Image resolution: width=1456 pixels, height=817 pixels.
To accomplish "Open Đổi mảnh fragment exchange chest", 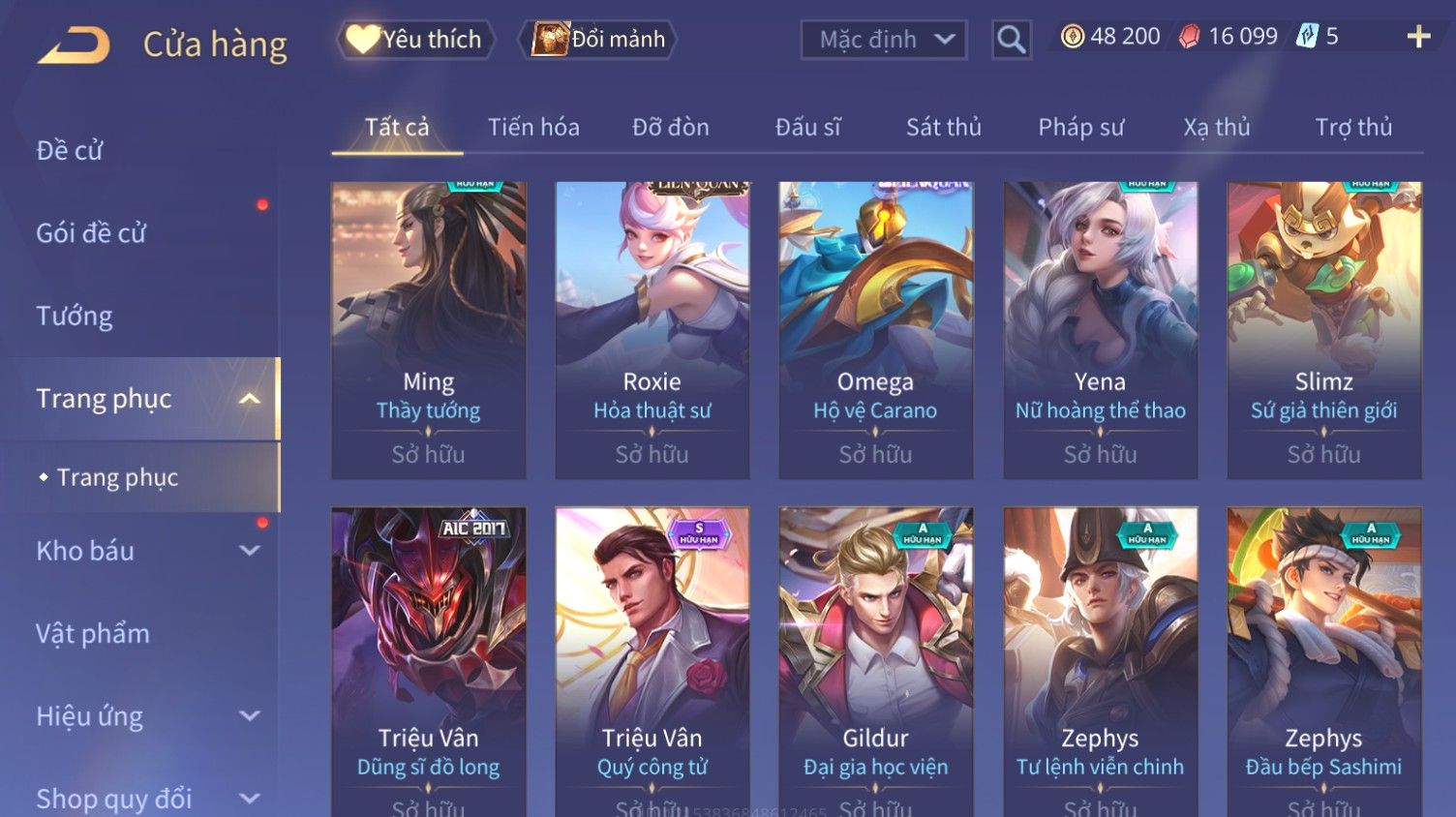I will [597, 40].
